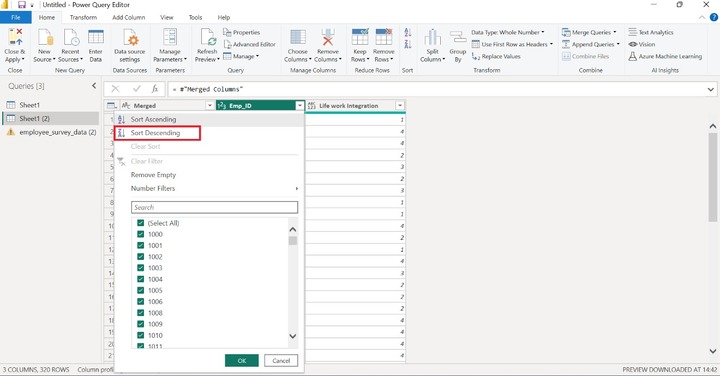The height and width of the screenshot is (376, 720).
Task: Choose Sort Descending in filter menu
Action: click(x=209, y=133)
